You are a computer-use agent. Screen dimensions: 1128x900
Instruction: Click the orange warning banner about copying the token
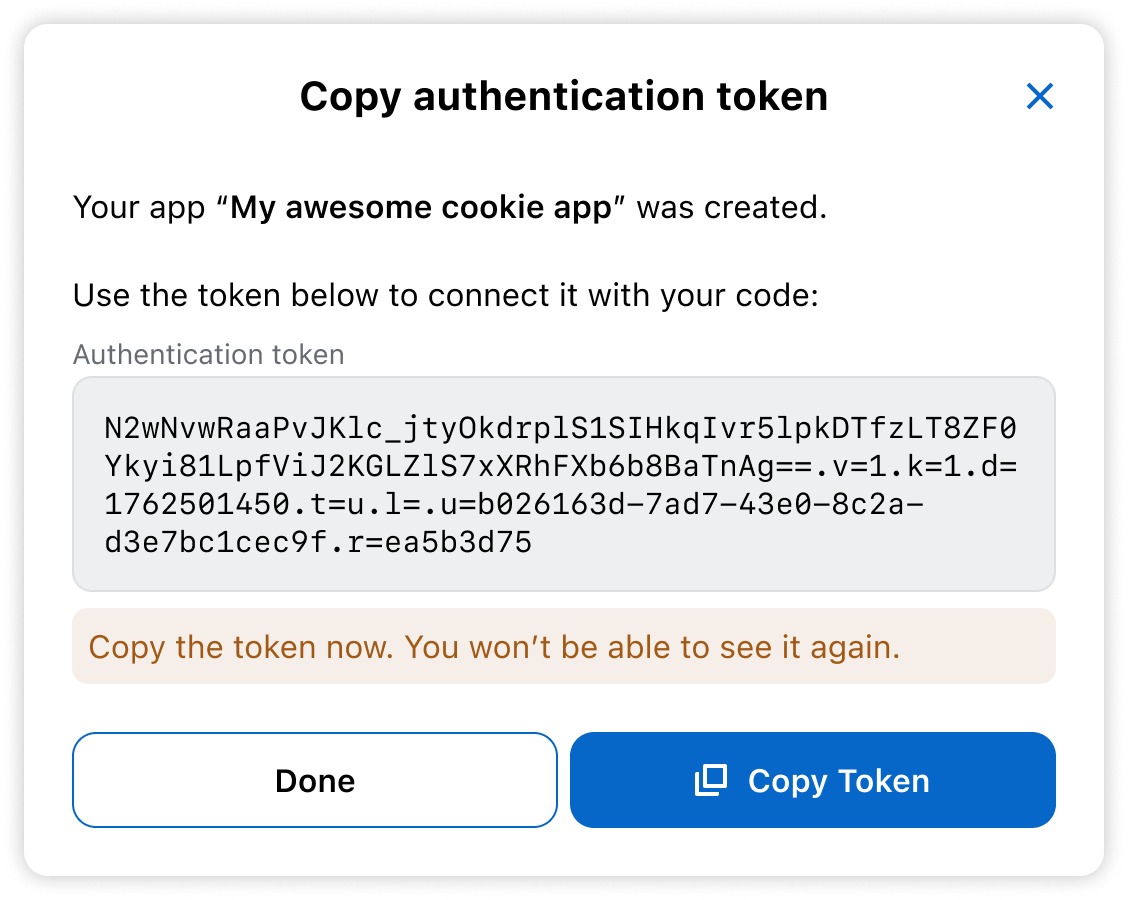(563, 647)
